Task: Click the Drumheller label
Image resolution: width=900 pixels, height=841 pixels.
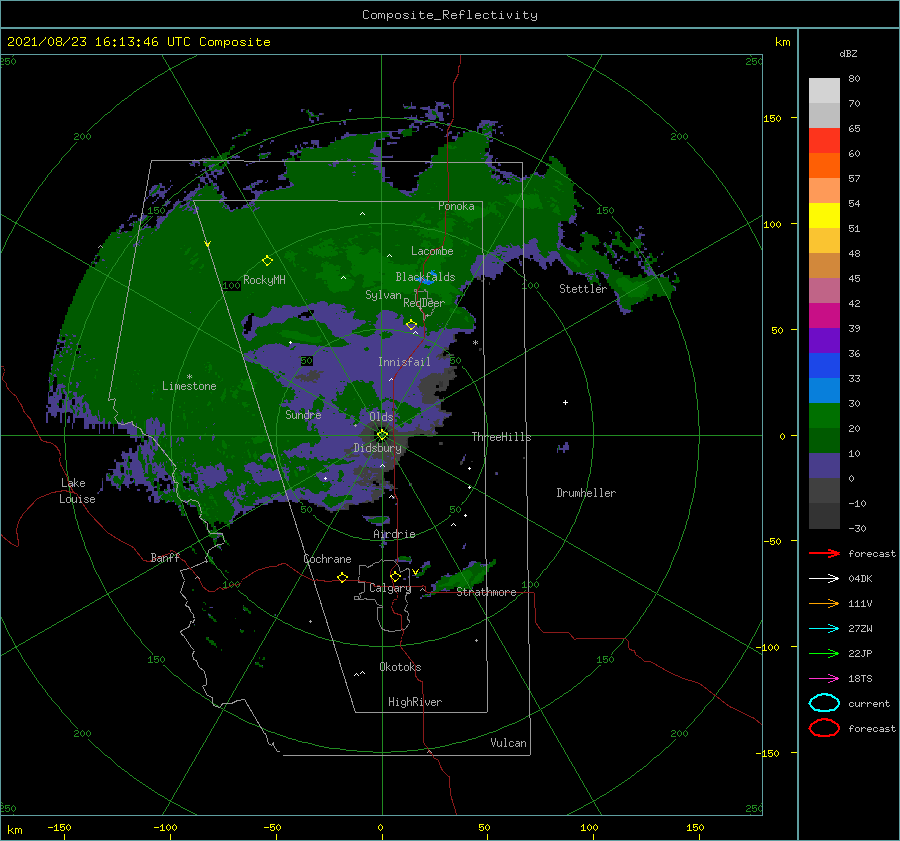Action: point(586,493)
